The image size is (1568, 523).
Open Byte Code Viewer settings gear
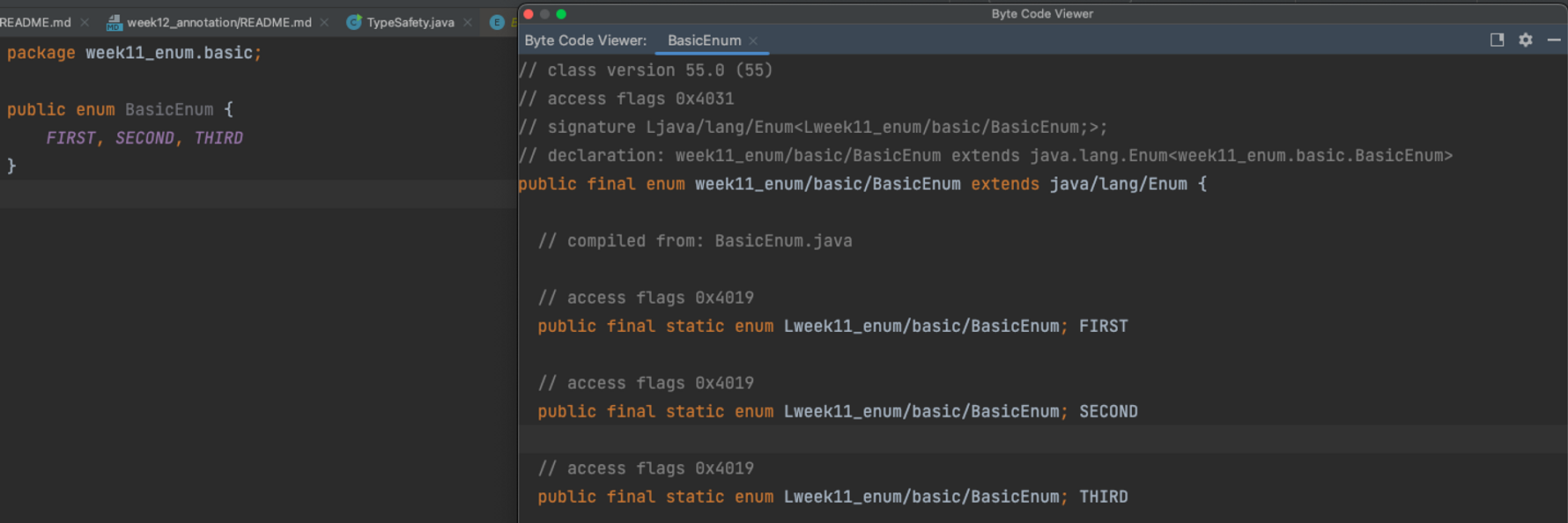1526,40
